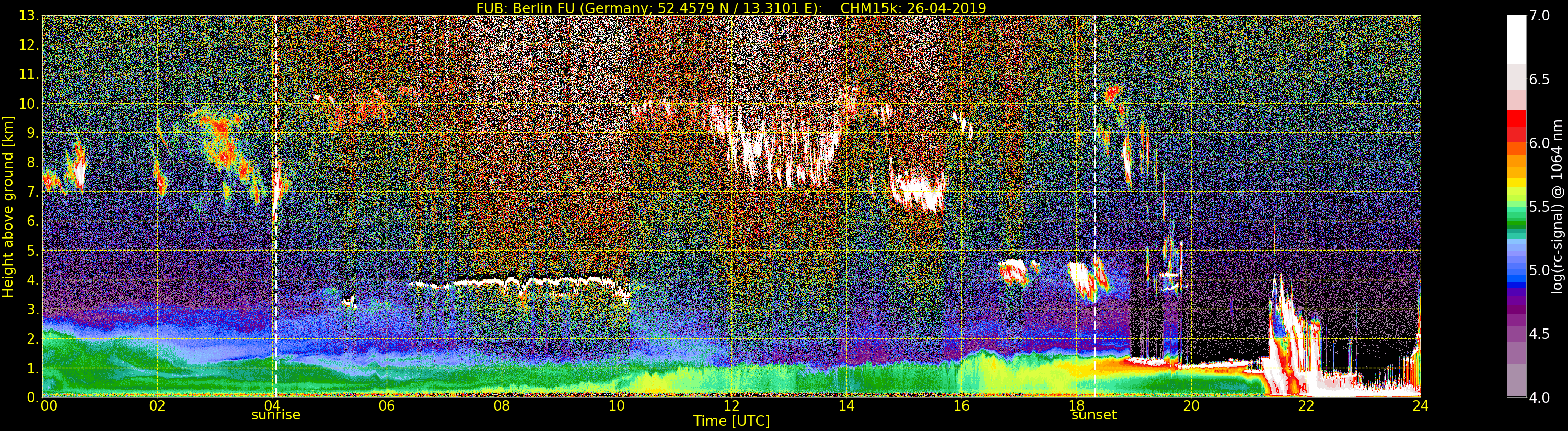Click the white band atop the color scale
Screen dimensions: 1568x431
(x=1516, y=40)
